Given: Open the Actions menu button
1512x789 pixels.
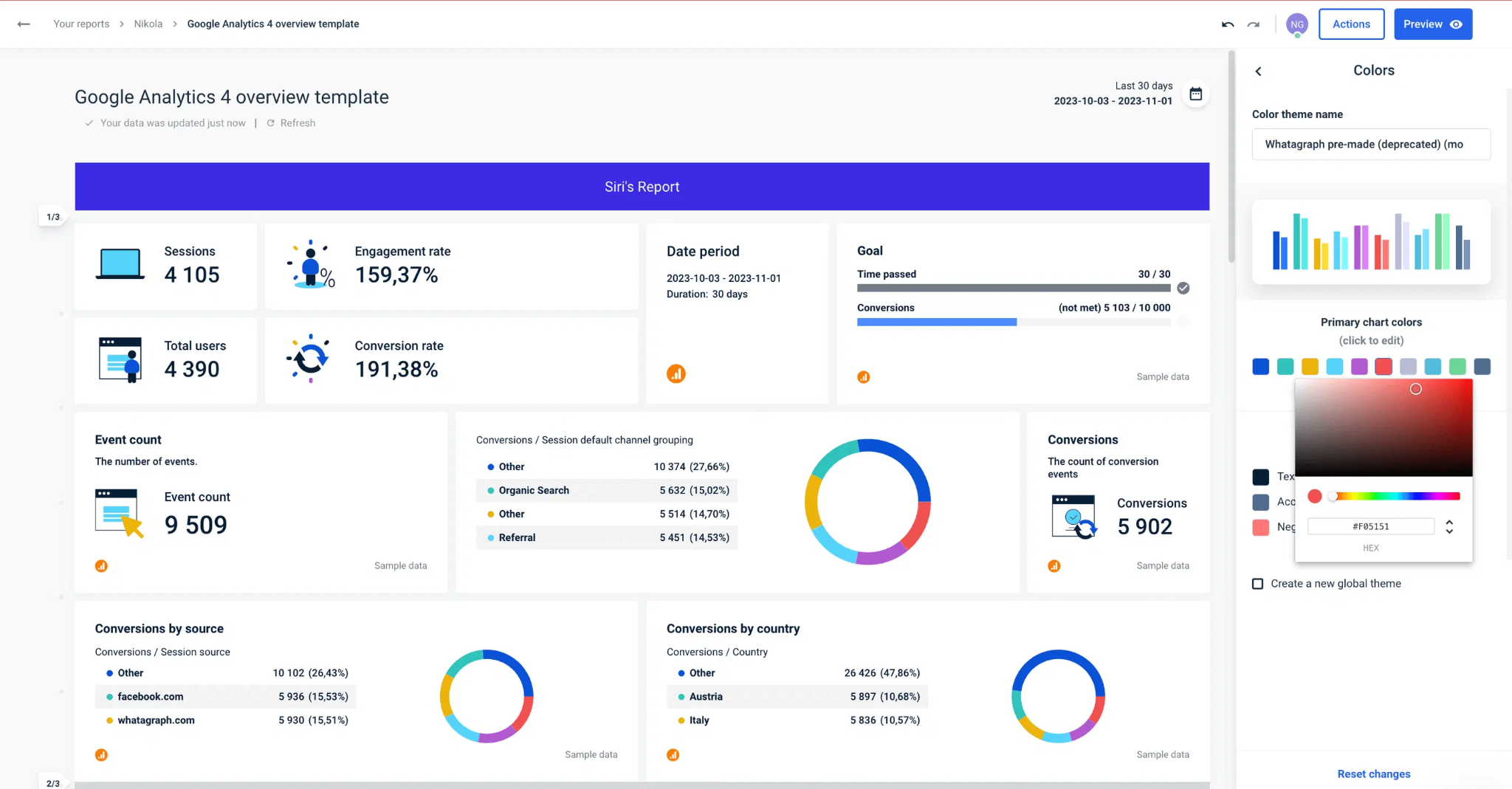Looking at the screenshot, I should pos(1351,24).
